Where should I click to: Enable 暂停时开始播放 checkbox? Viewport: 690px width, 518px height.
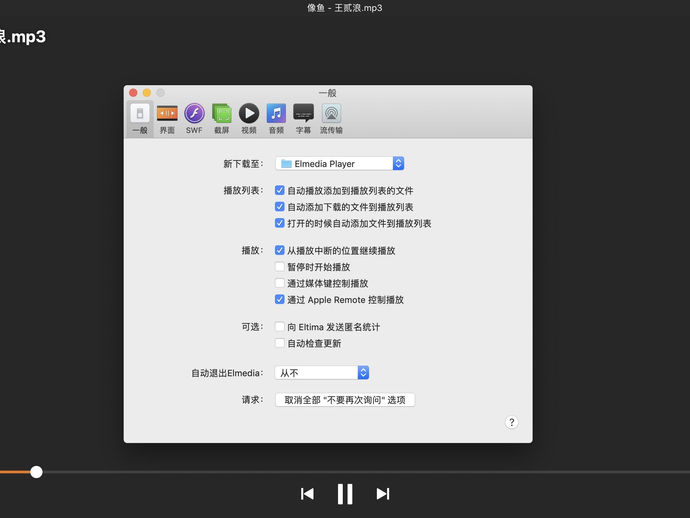point(279,266)
